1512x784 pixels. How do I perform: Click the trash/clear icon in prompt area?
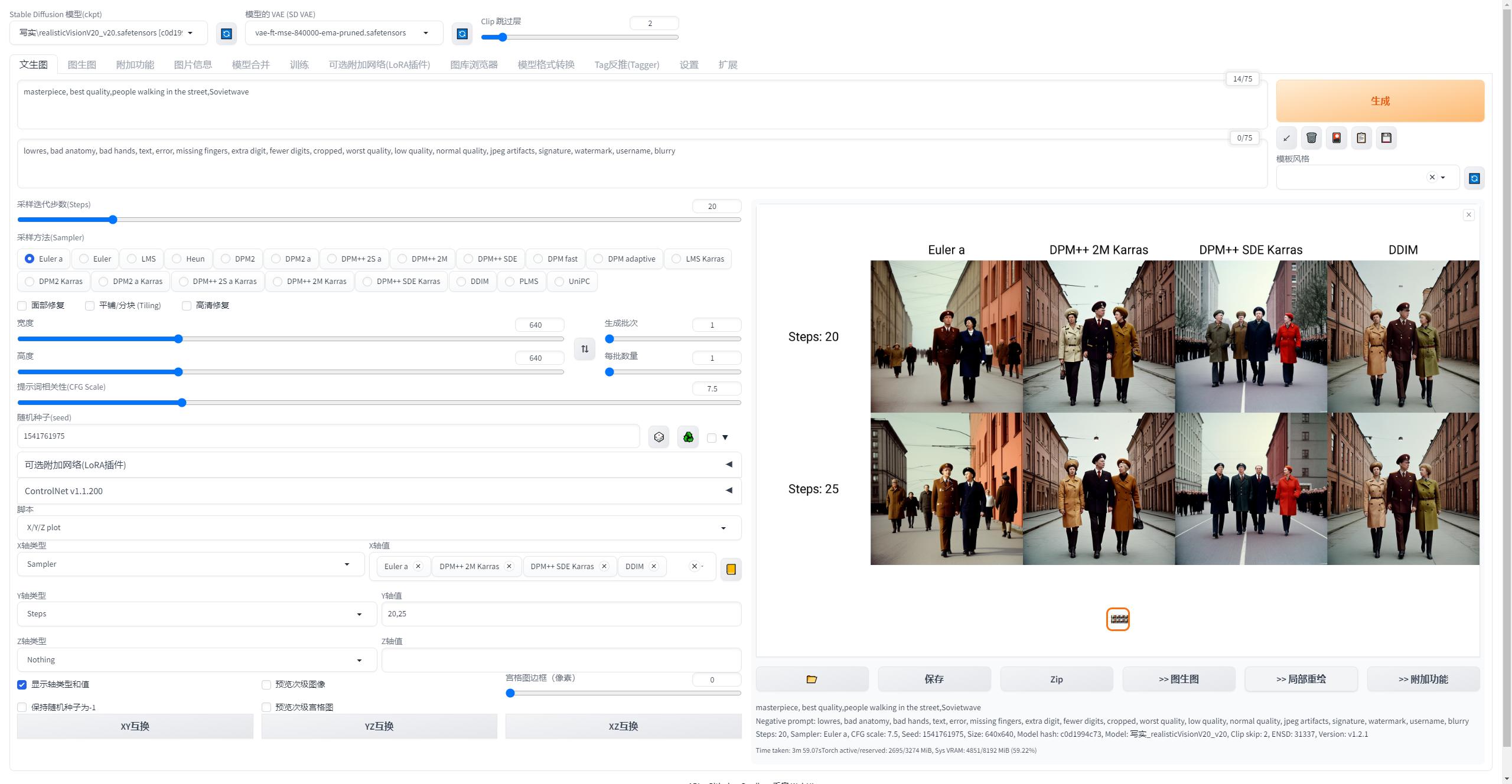pyautogui.click(x=1312, y=137)
